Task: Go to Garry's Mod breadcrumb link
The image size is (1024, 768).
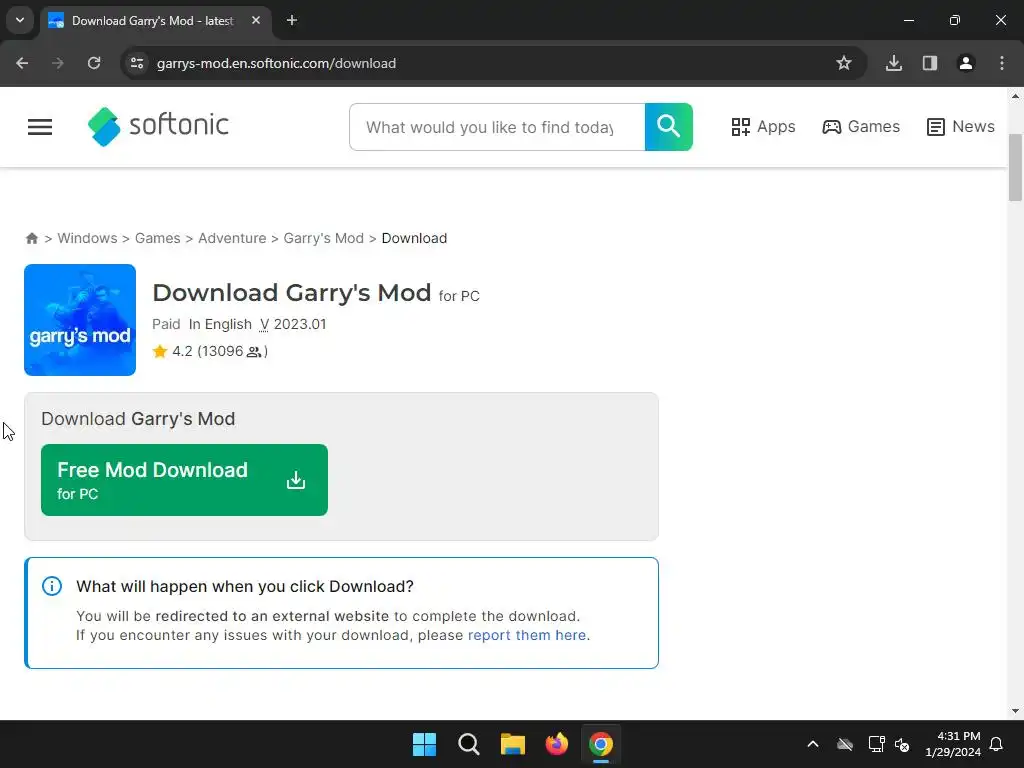Action: coord(323,238)
